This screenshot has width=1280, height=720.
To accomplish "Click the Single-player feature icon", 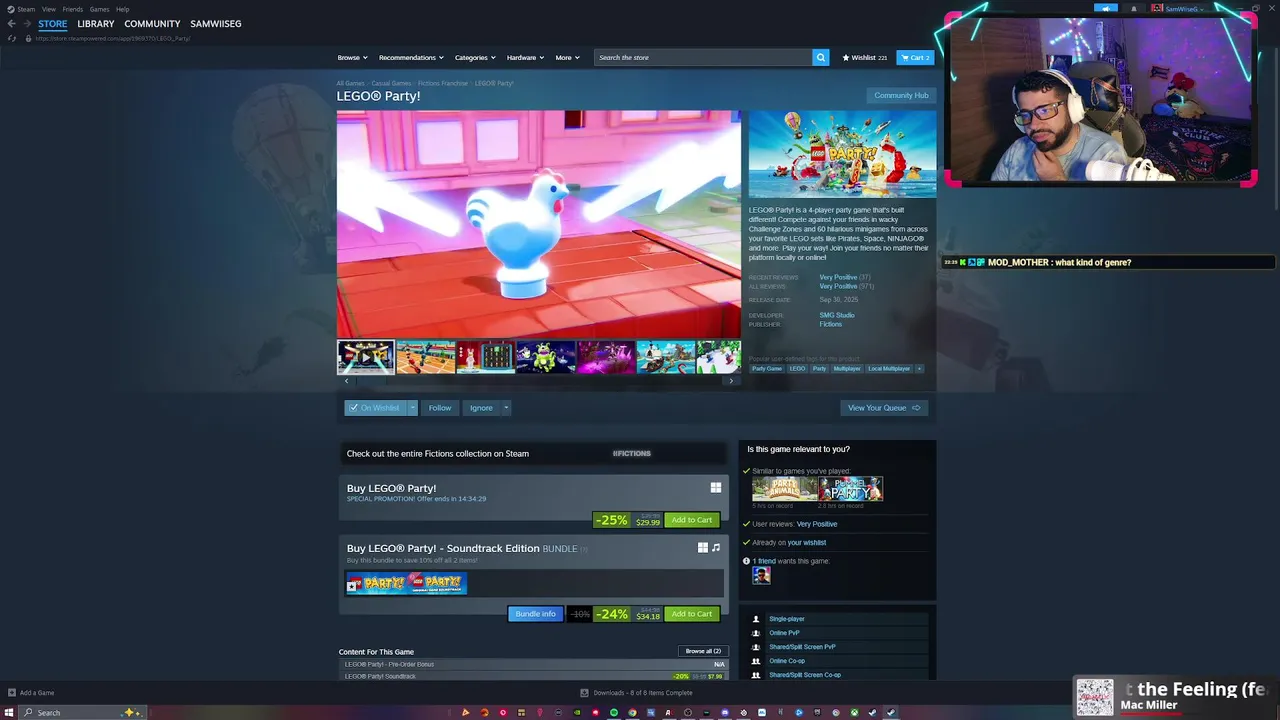I will coord(756,619).
